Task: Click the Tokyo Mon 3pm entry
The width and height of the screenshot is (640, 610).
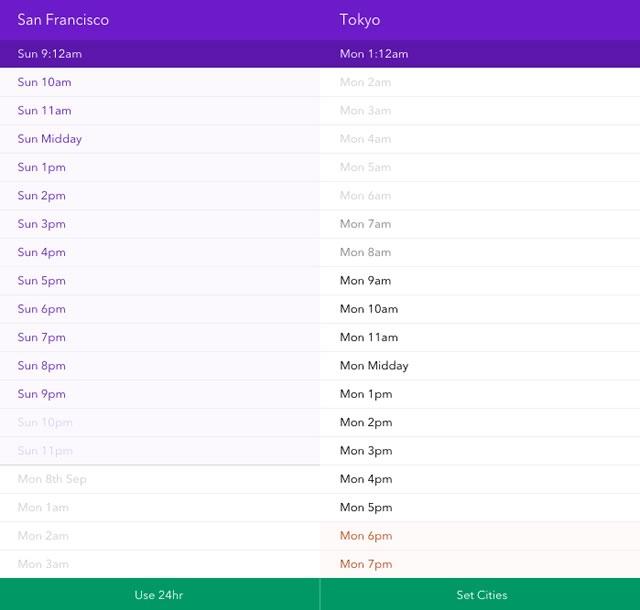Action: (x=480, y=451)
